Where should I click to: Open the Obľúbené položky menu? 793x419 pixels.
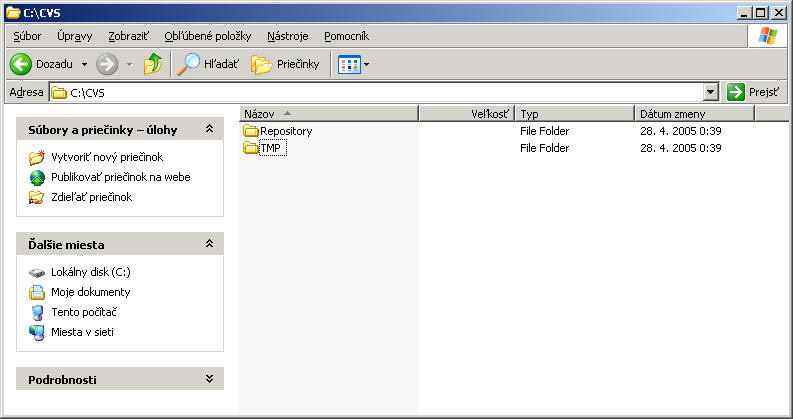tap(208, 36)
